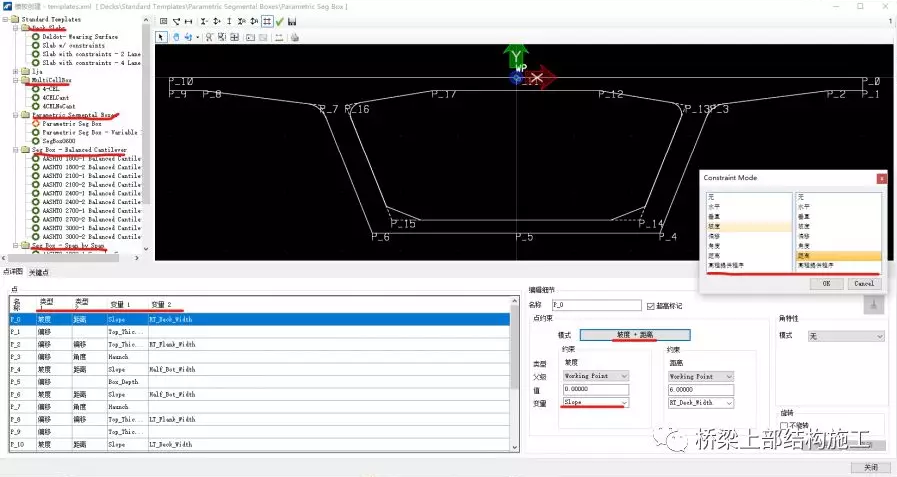Click the green circle icon of 4-CEL

(x=36, y=89)
